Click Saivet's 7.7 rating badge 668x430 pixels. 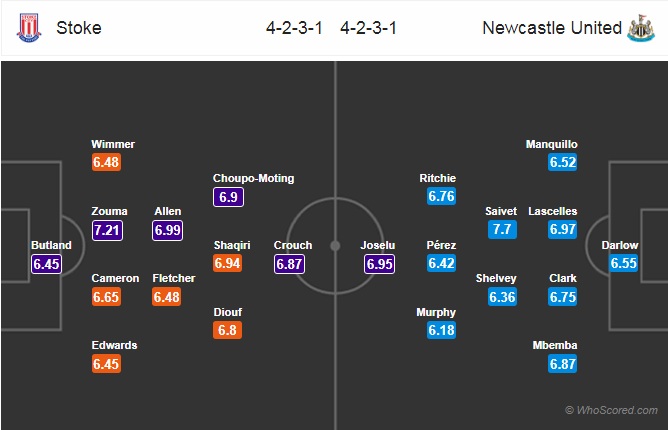502,229
